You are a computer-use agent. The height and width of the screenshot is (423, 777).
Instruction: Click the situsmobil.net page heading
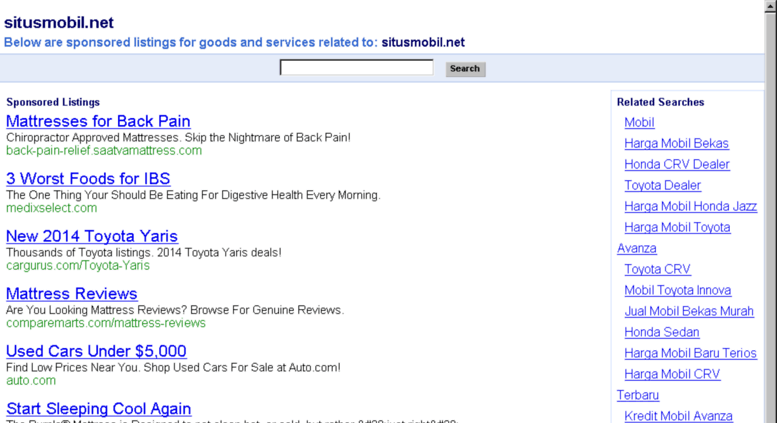tap(58, 23)
